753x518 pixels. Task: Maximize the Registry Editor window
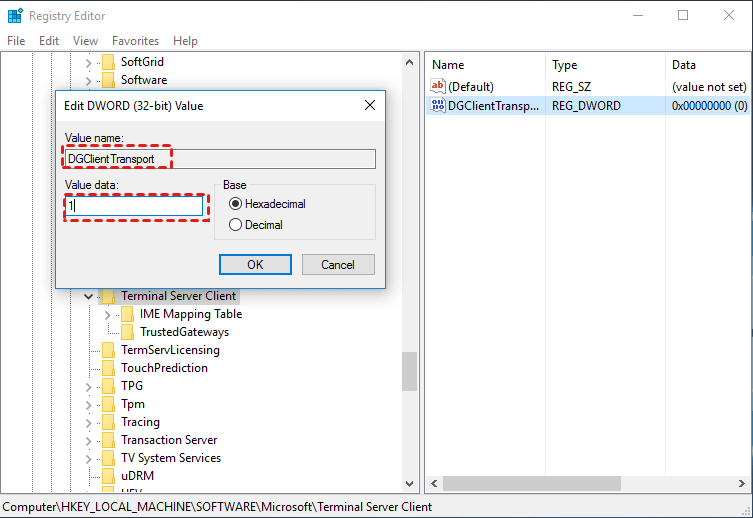click(683, 15)
